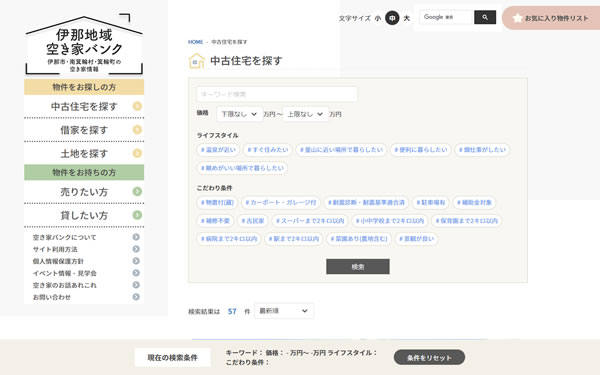
Task: Toggle the #畑仕事がしたい tag
Action: 482,150
